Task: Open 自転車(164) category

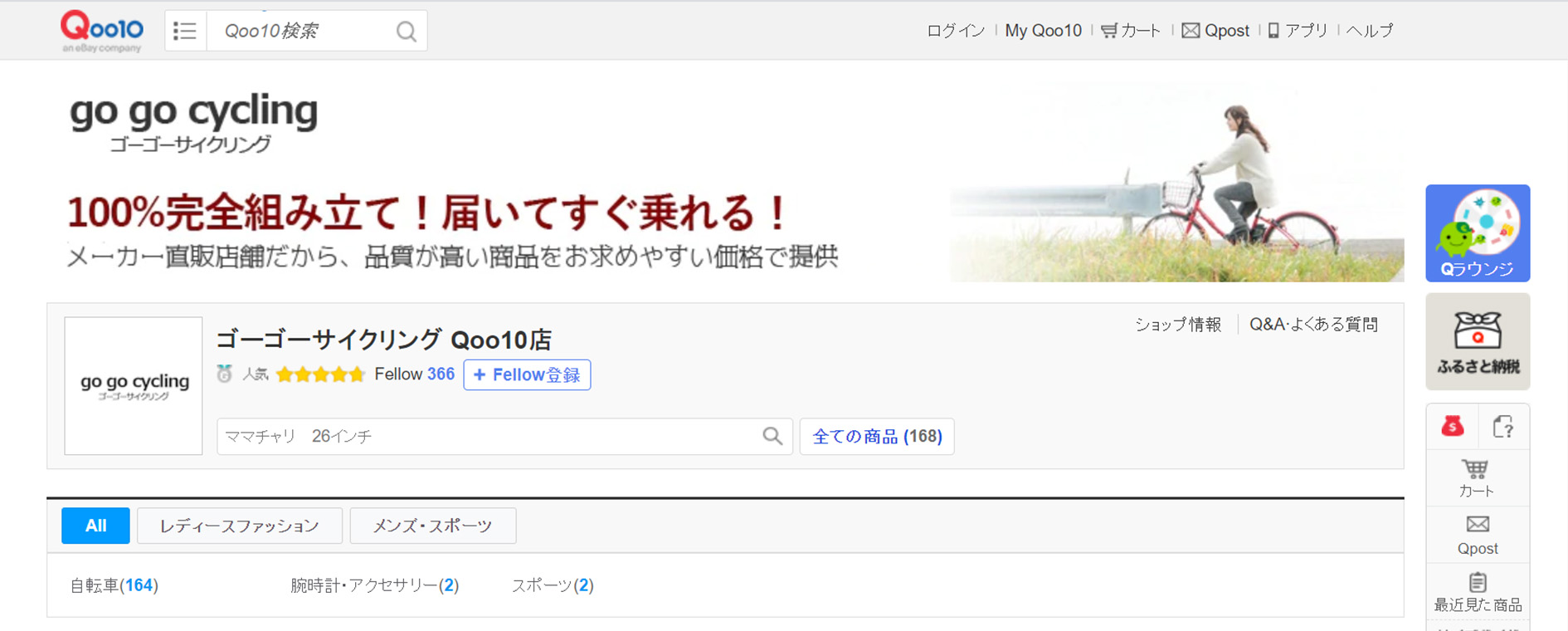Action: tap(114, 585)
